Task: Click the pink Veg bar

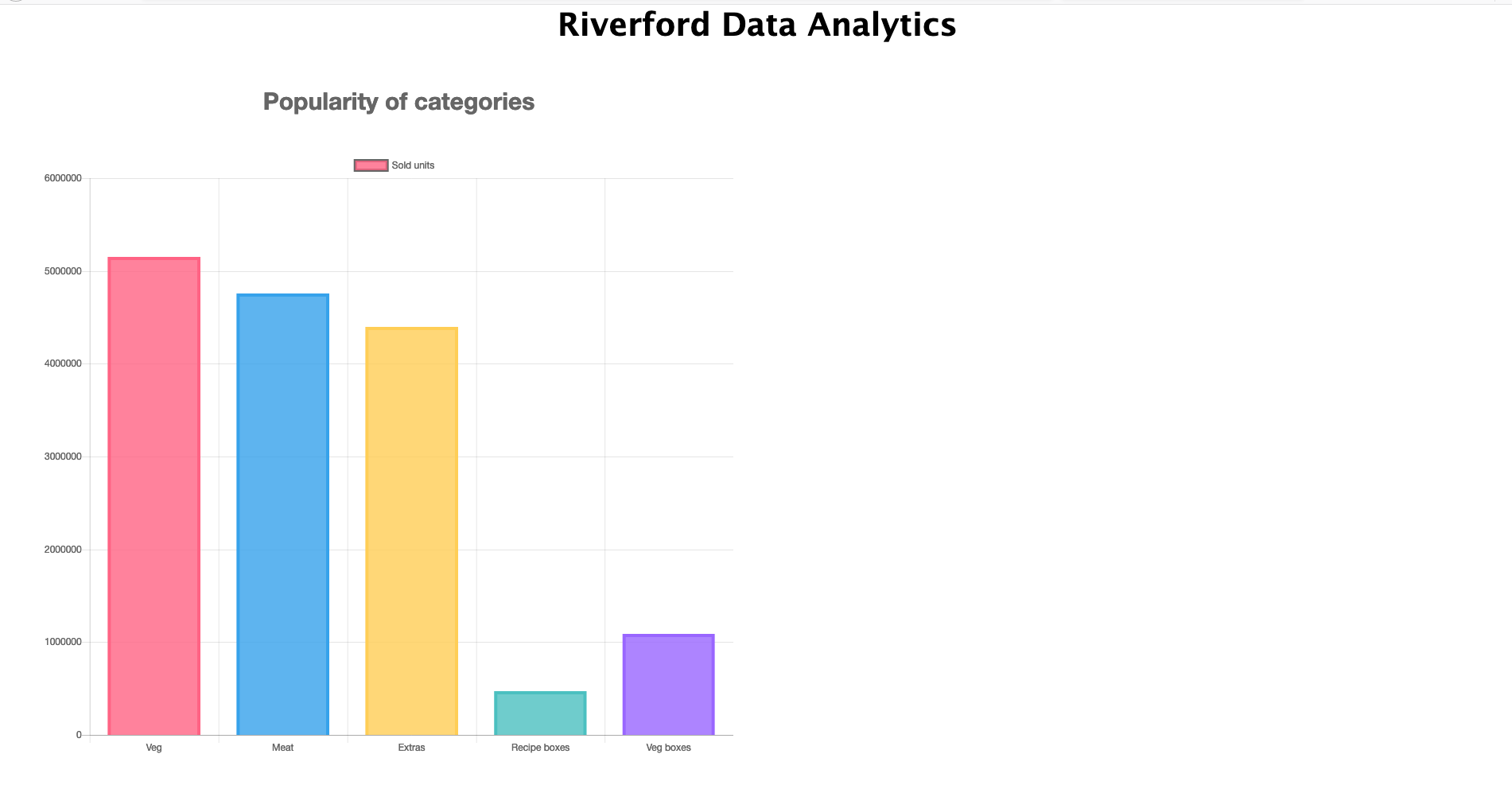Action: point(154,496)
